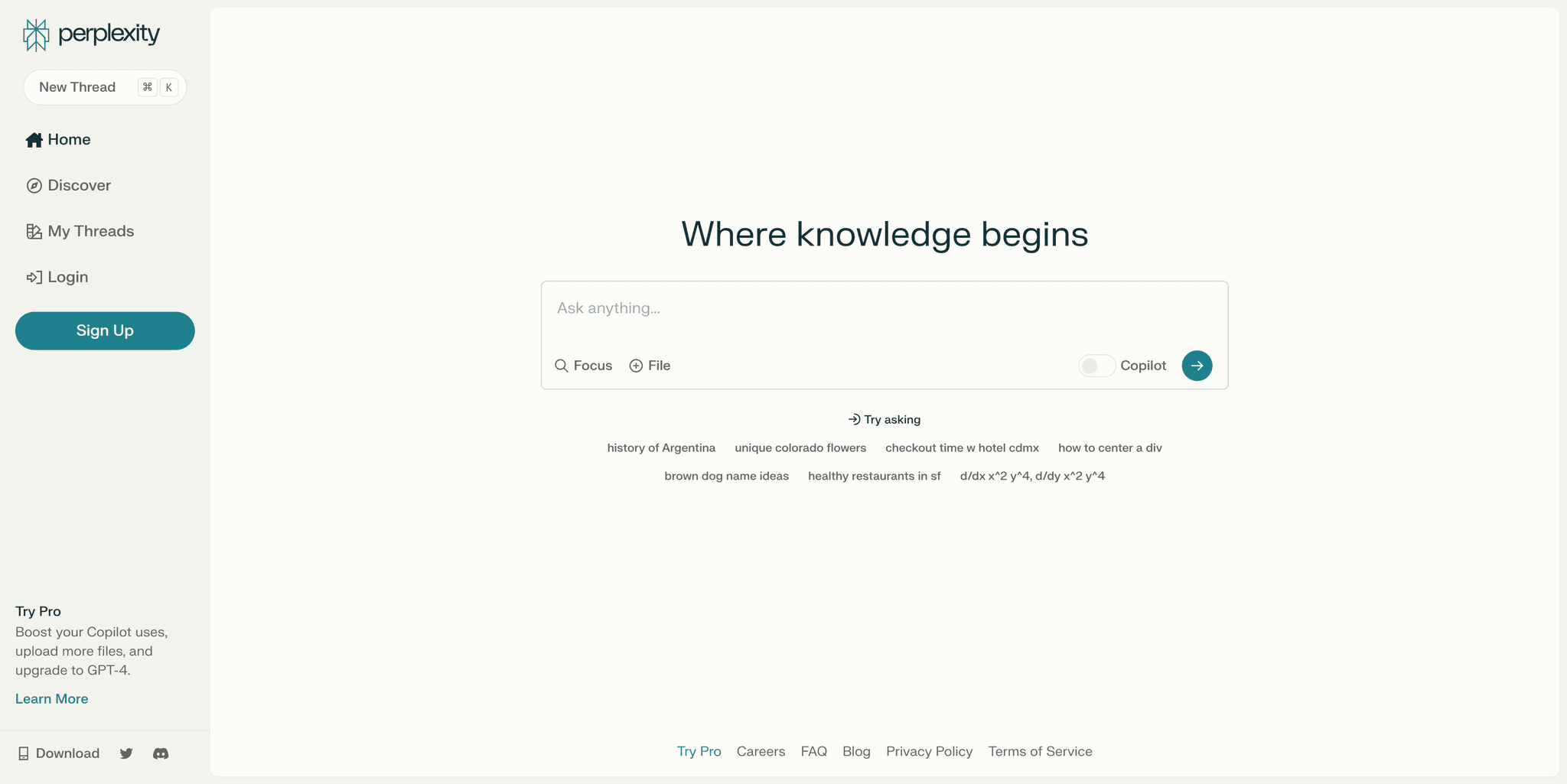
Task: Click the Focus magnifier icon
Action: point(562,366)
